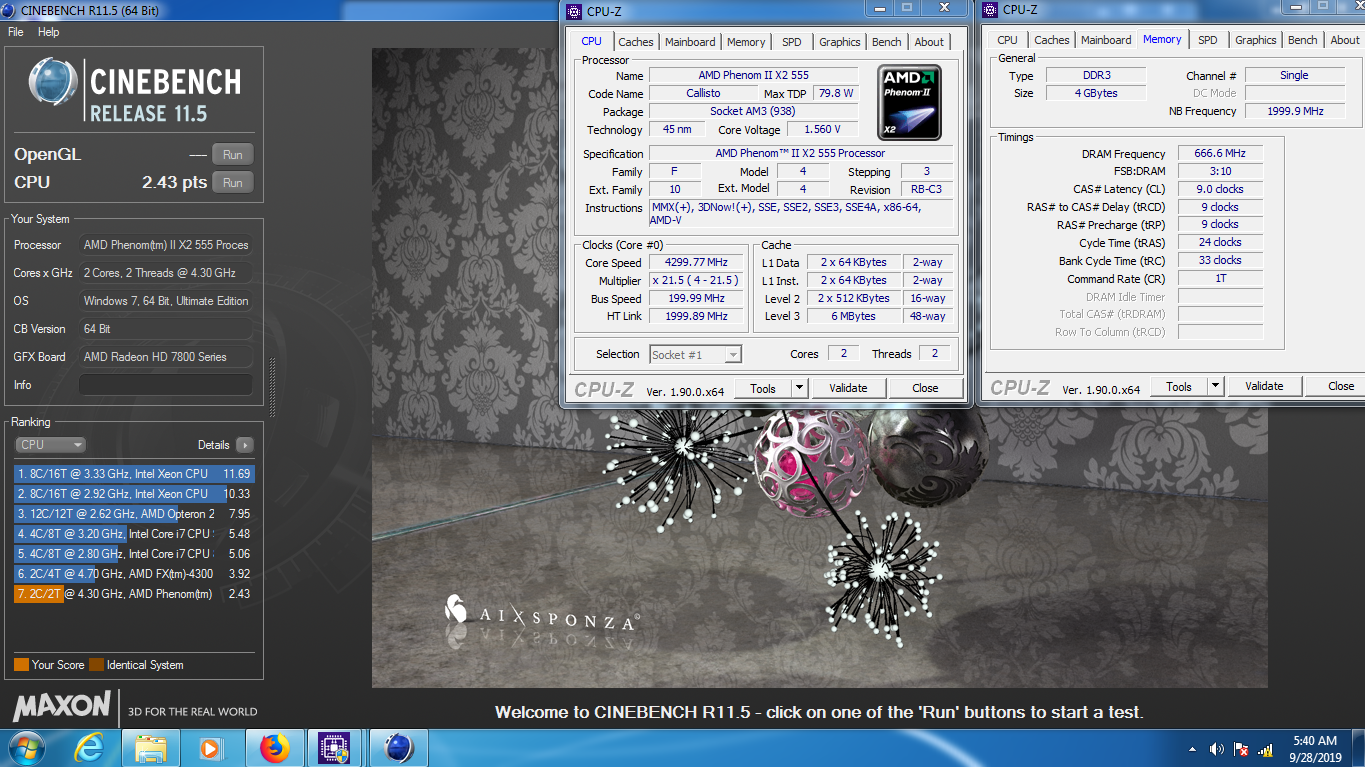Viewport: 1365px width, 767px height.
Task: Launch Firefox from the taskbar
Action: coord(274,747)
